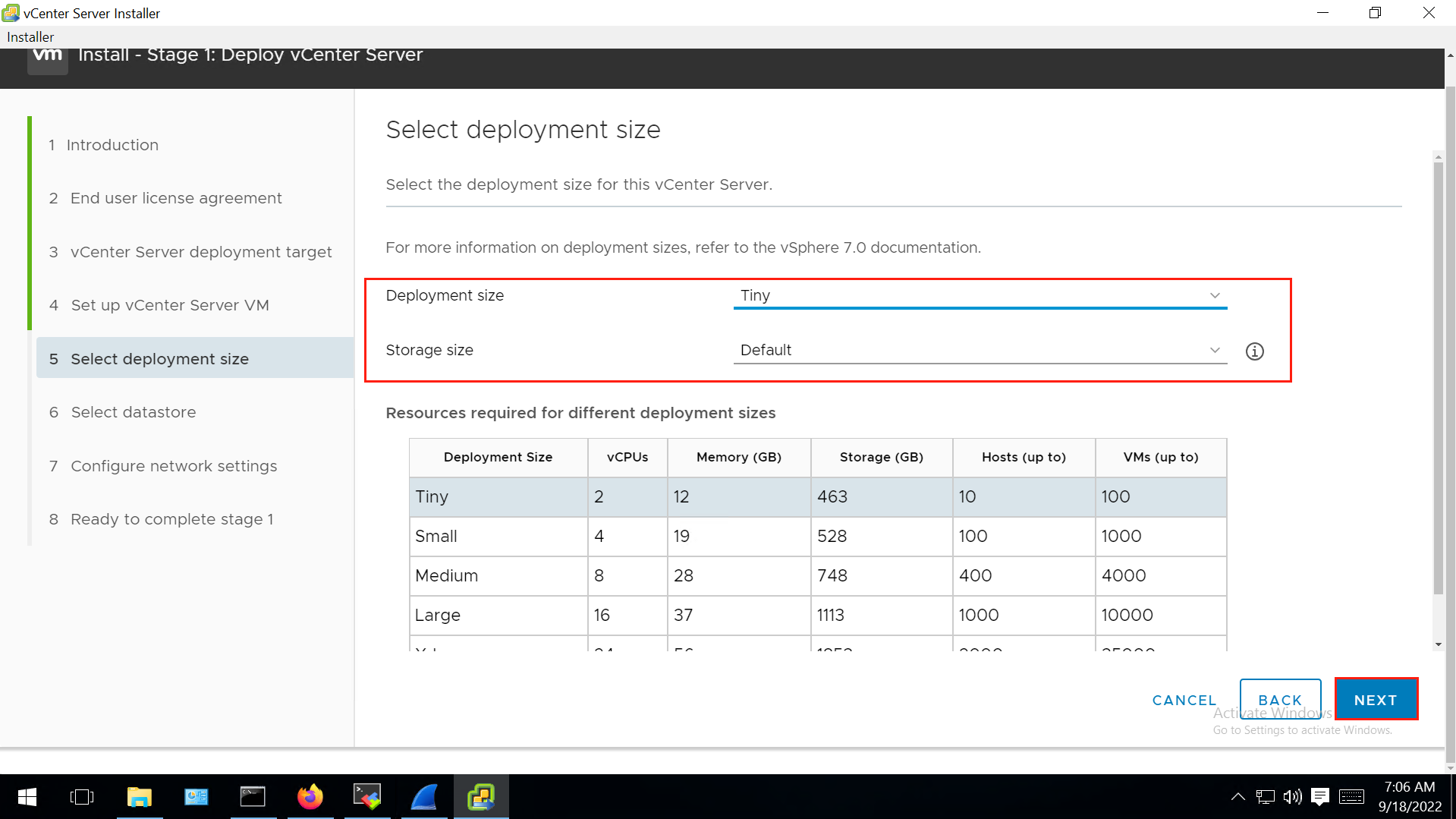Click the Medium row in sizes table

pos(818,576)
